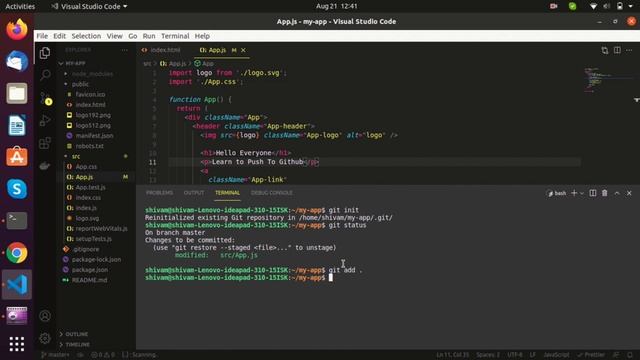Open logo.svg in the explorer
Image resolution: width=640 pixels, height=360 pixels.
point(87,218)
